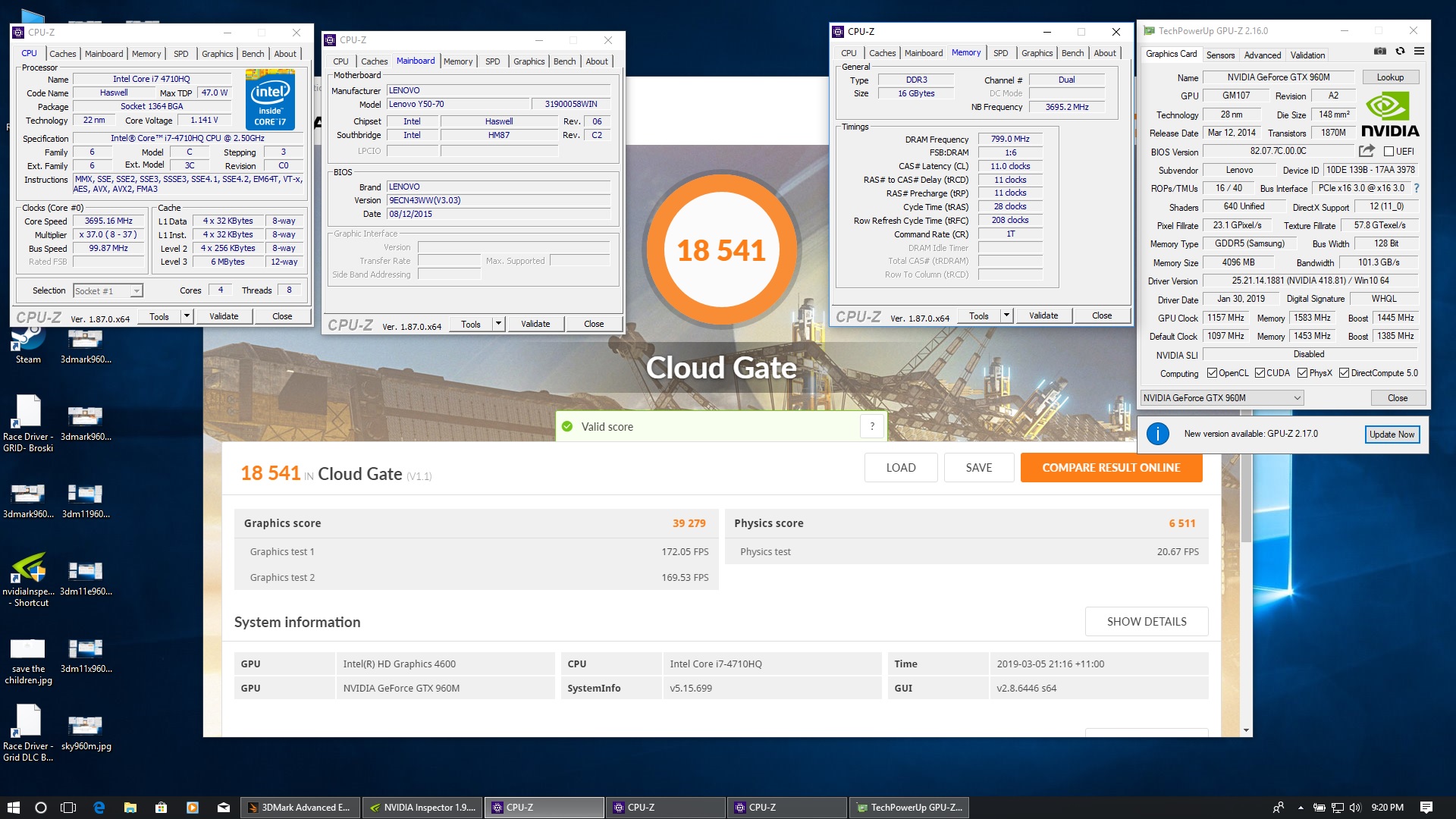
Task: Switch to Caches tab in left CPU-Z
Action: pyautogui.click(x=63, y=54)
